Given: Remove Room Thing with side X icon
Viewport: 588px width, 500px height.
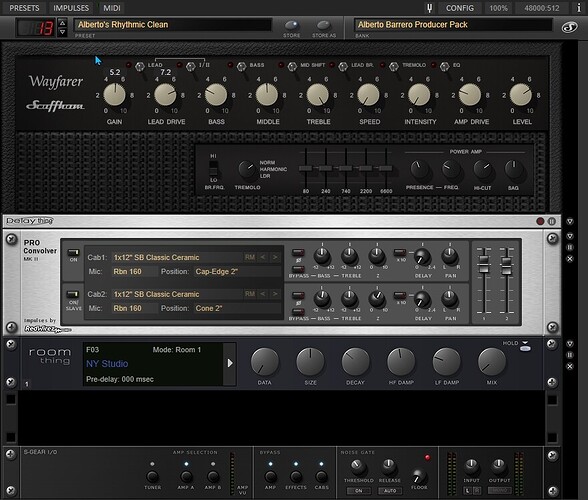Looking at the screenshot, I should (570, 366).
